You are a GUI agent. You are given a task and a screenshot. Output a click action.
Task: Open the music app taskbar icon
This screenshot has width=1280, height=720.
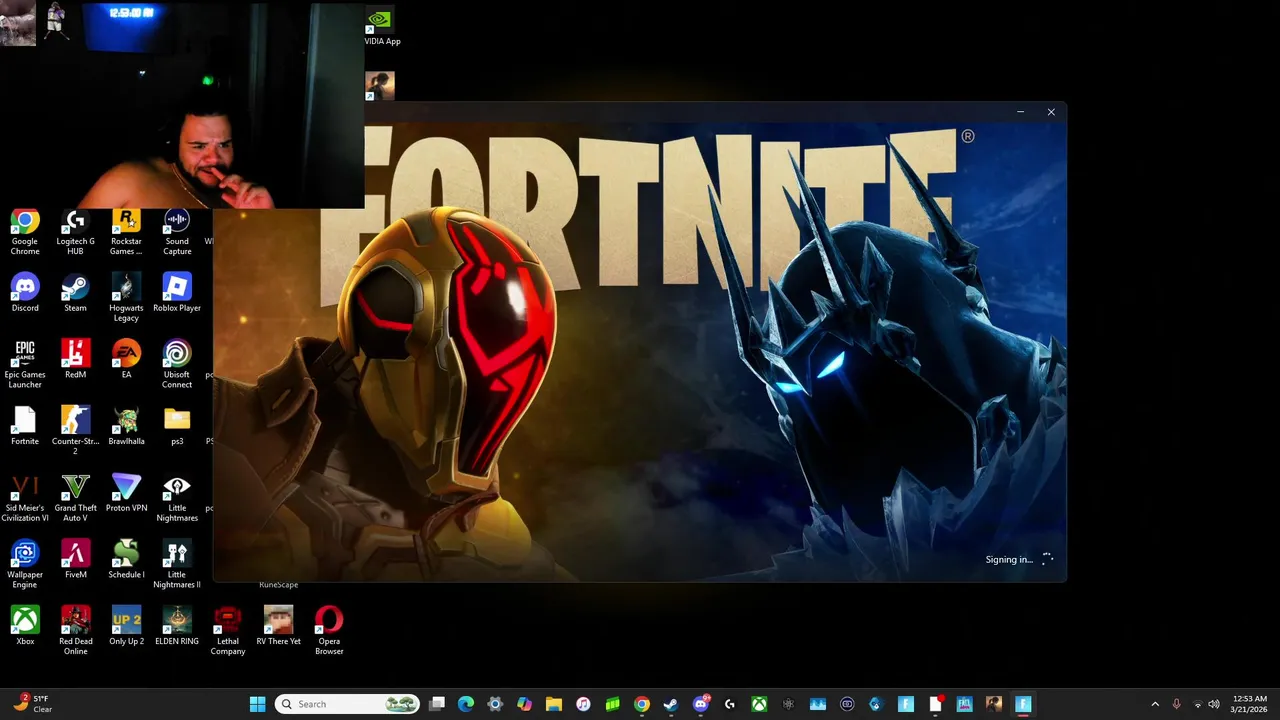click(x=583, y=704)
